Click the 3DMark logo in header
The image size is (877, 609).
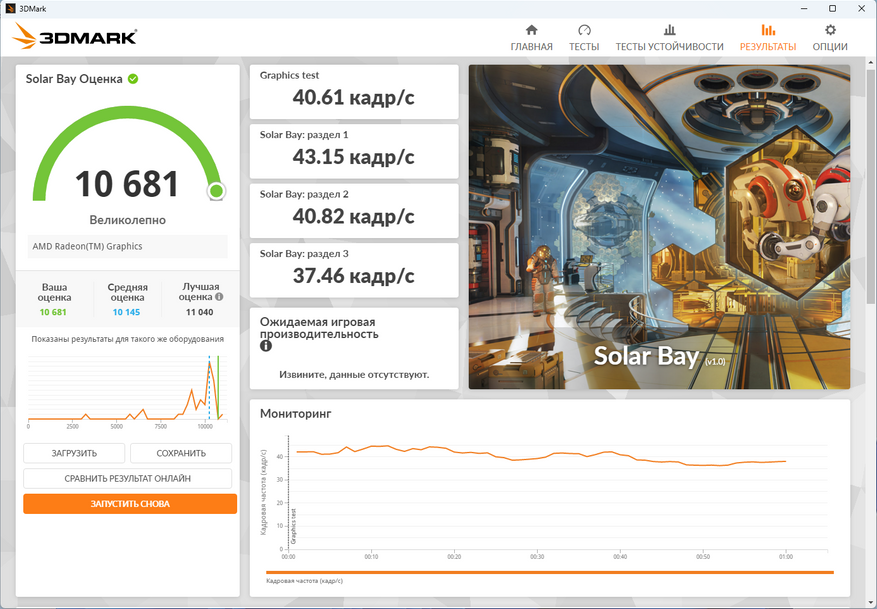[75, 36]
